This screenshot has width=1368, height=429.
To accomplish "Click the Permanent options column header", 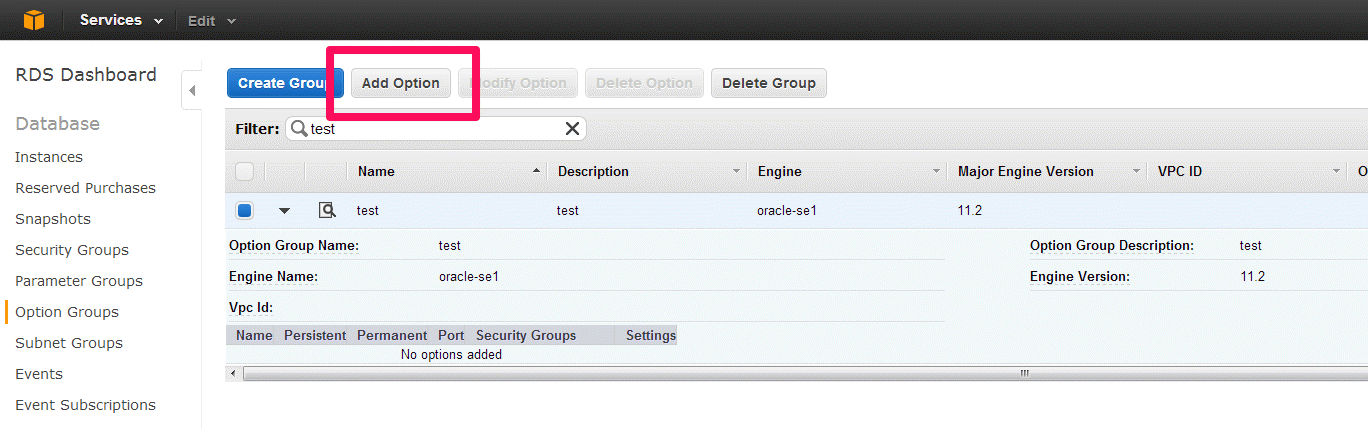I will point(392,335).
